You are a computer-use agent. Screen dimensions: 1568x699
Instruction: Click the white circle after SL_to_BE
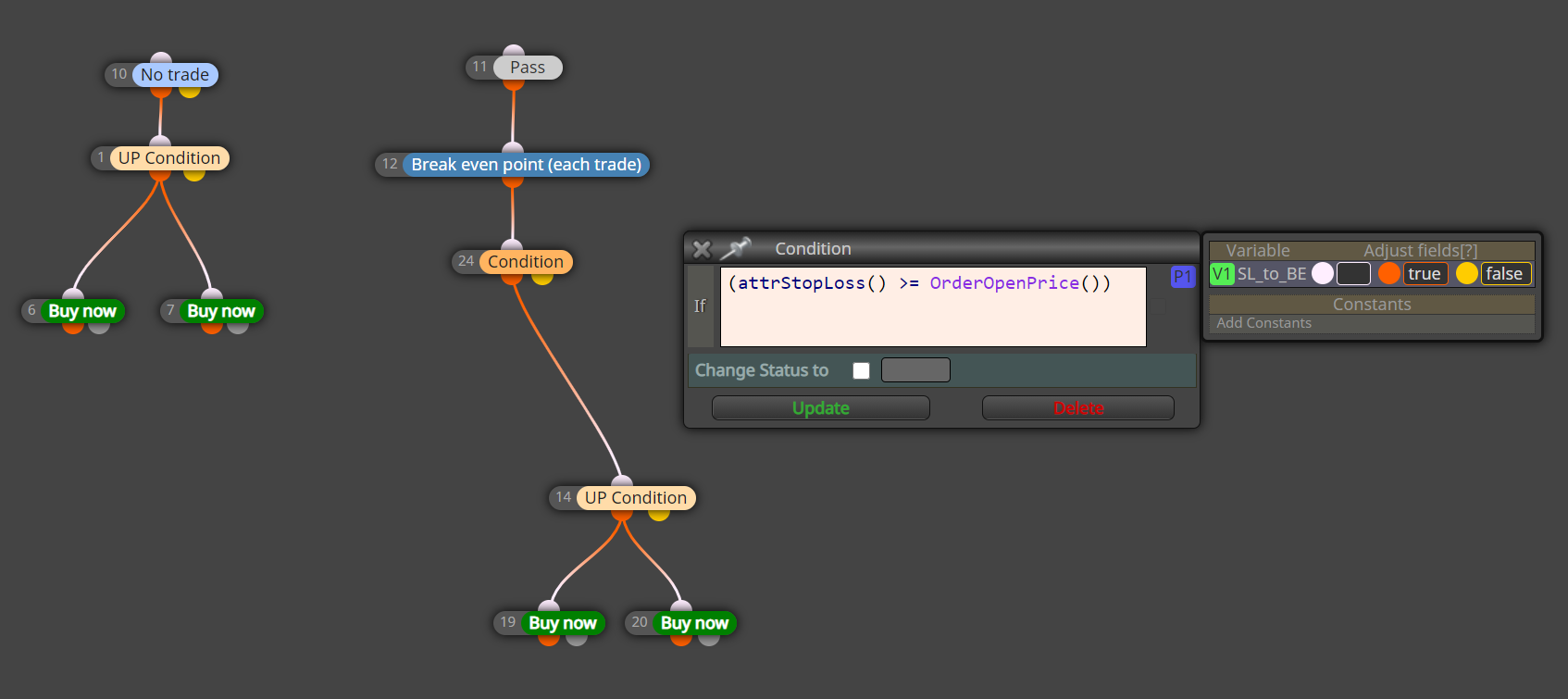[1323, 273]
